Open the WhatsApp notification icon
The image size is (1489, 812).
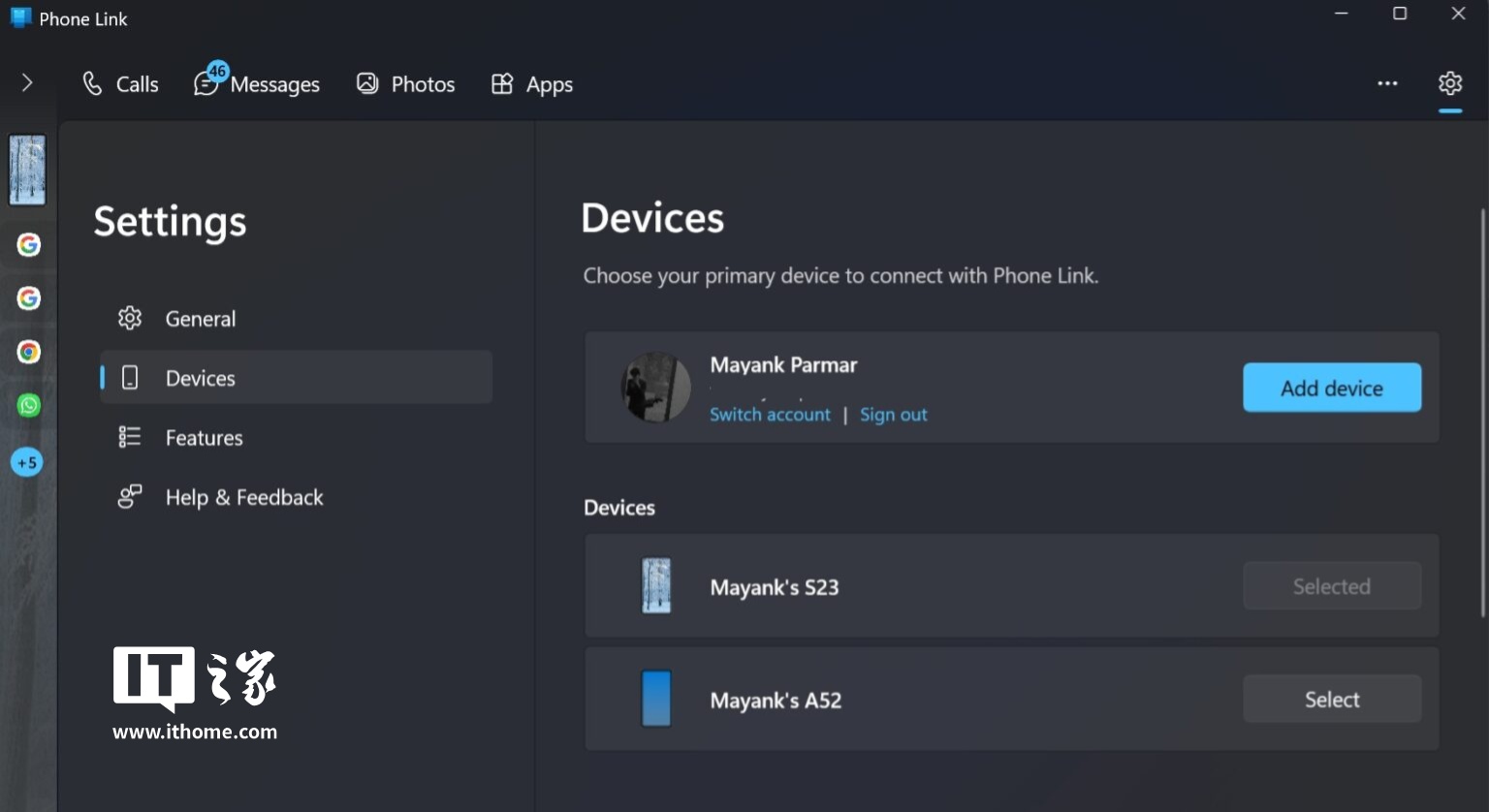click(x=28, y=405)
